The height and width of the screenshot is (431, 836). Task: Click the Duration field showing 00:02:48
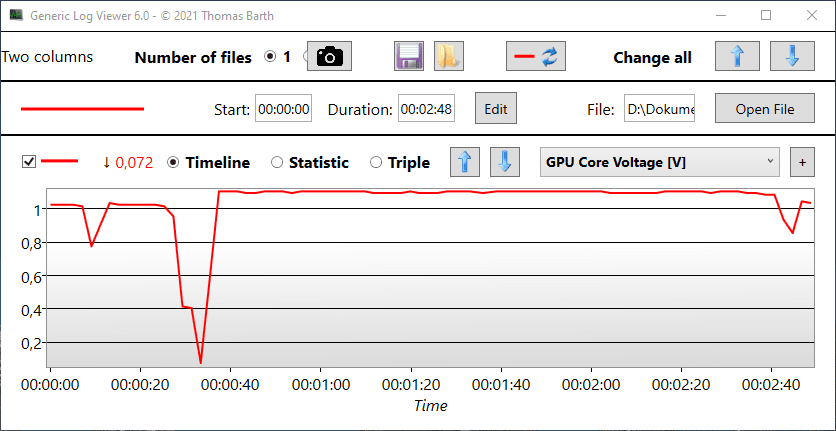point(427,109)
